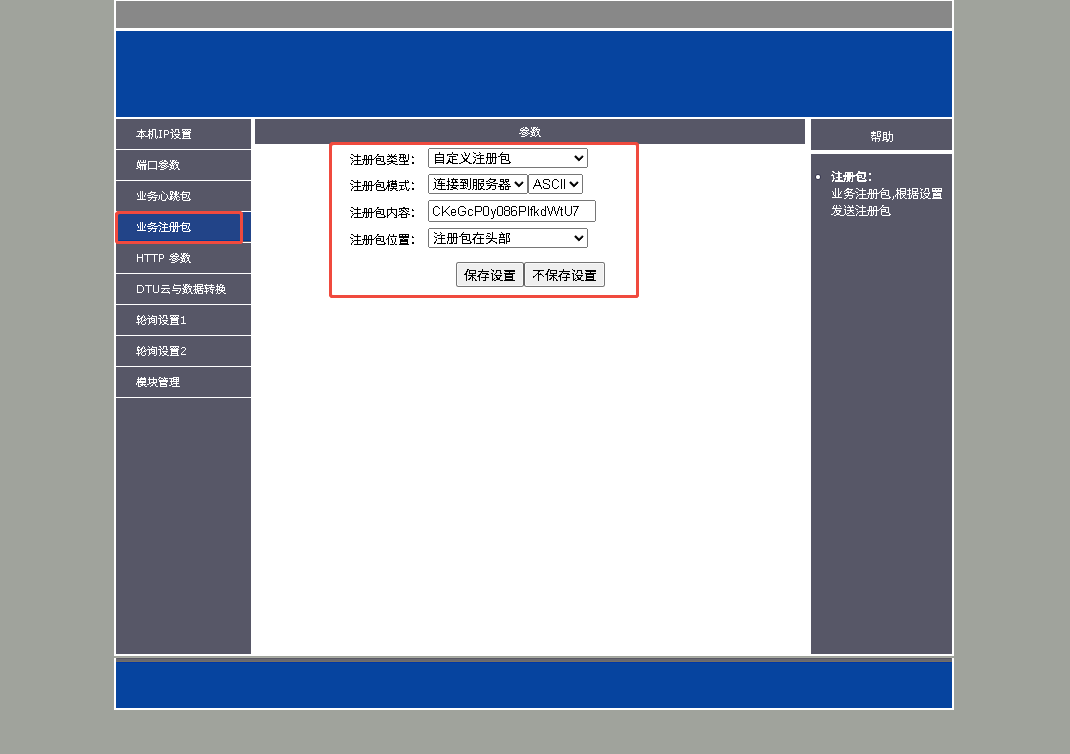1070x754 pixels.
Task: Open the 本机IP设置 menu item
Action: [x=164, y=134]
